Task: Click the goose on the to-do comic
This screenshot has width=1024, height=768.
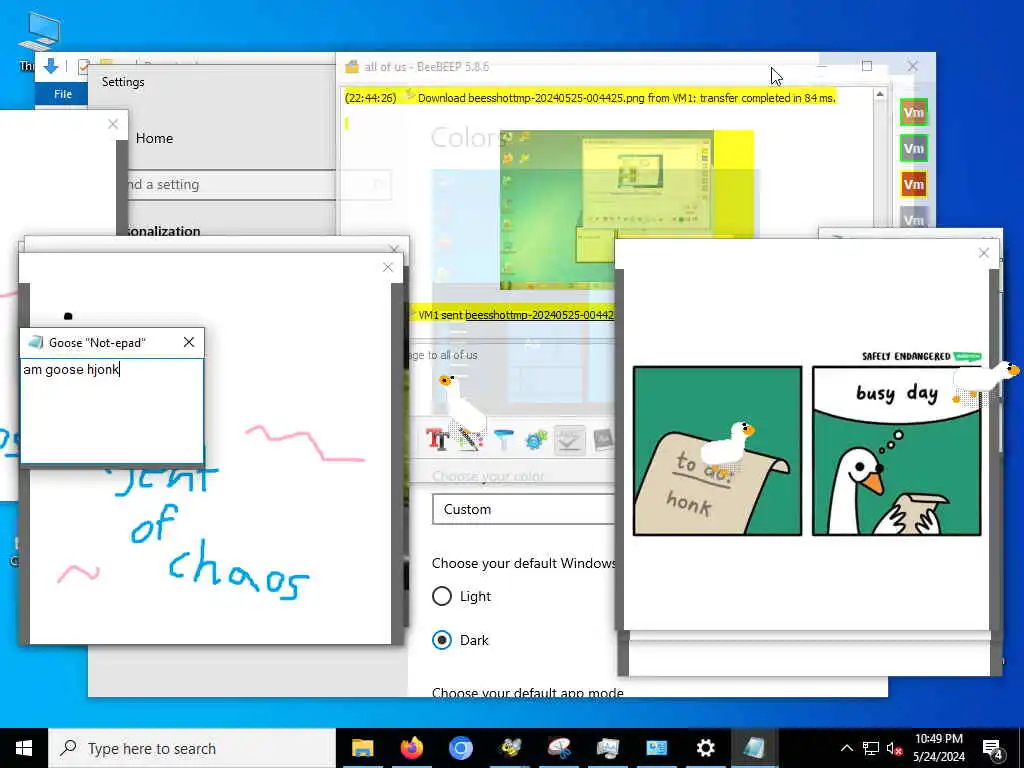Action: tap(728, 447)
